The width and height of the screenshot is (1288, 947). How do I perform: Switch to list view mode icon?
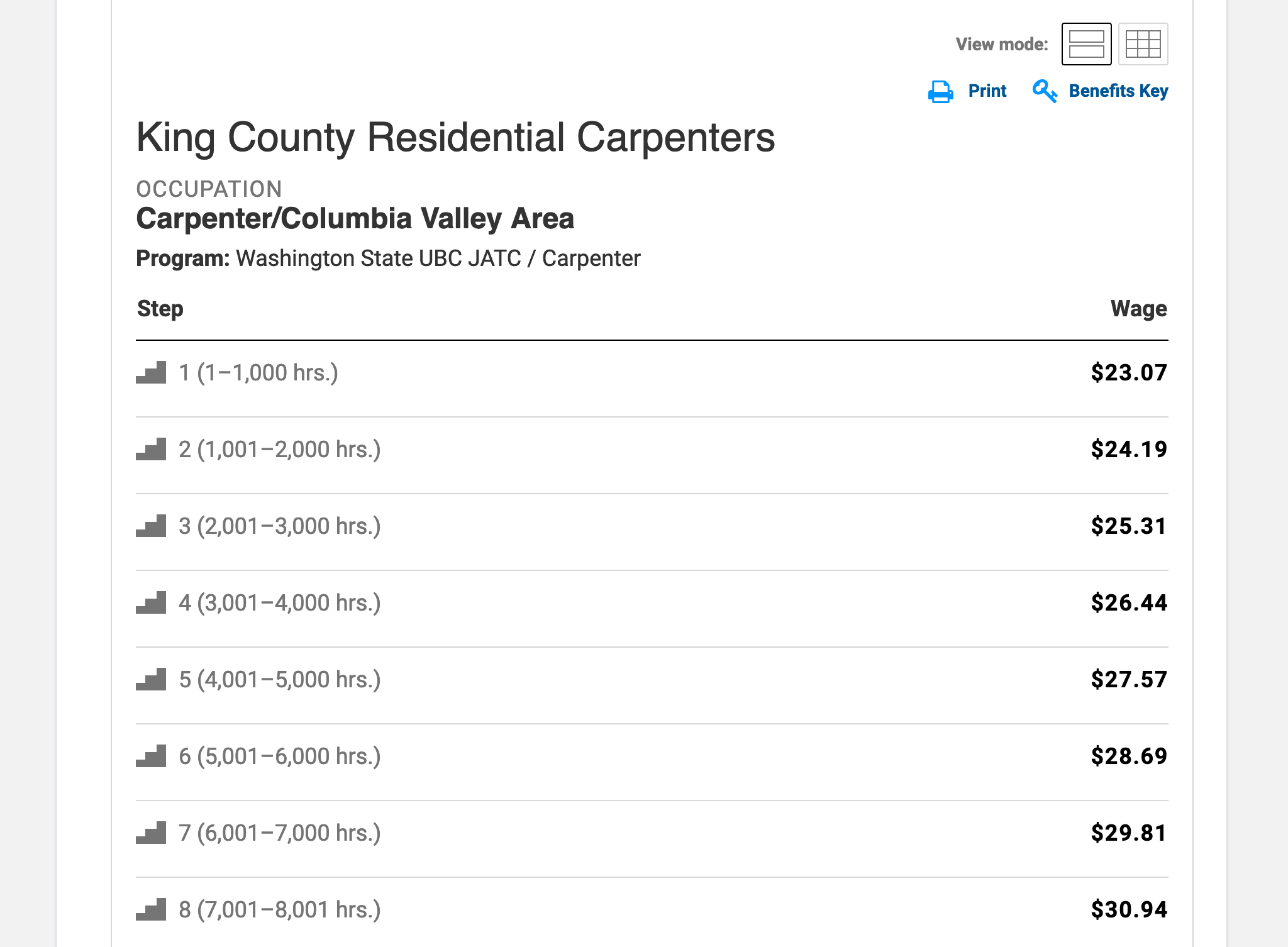pyautogui.click(x=1086, y=44)
